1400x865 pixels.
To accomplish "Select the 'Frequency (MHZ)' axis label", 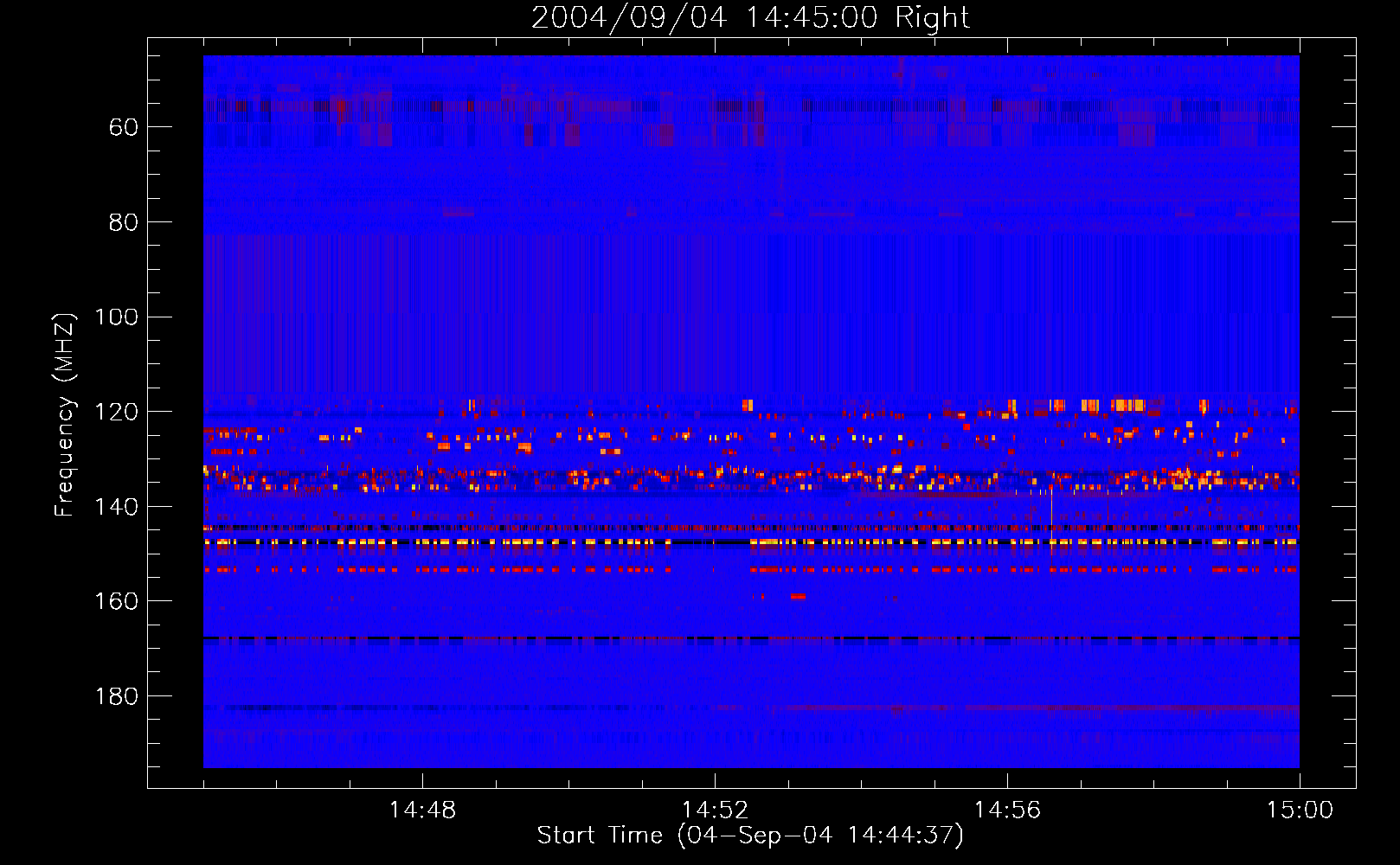I will click(65, 414).
